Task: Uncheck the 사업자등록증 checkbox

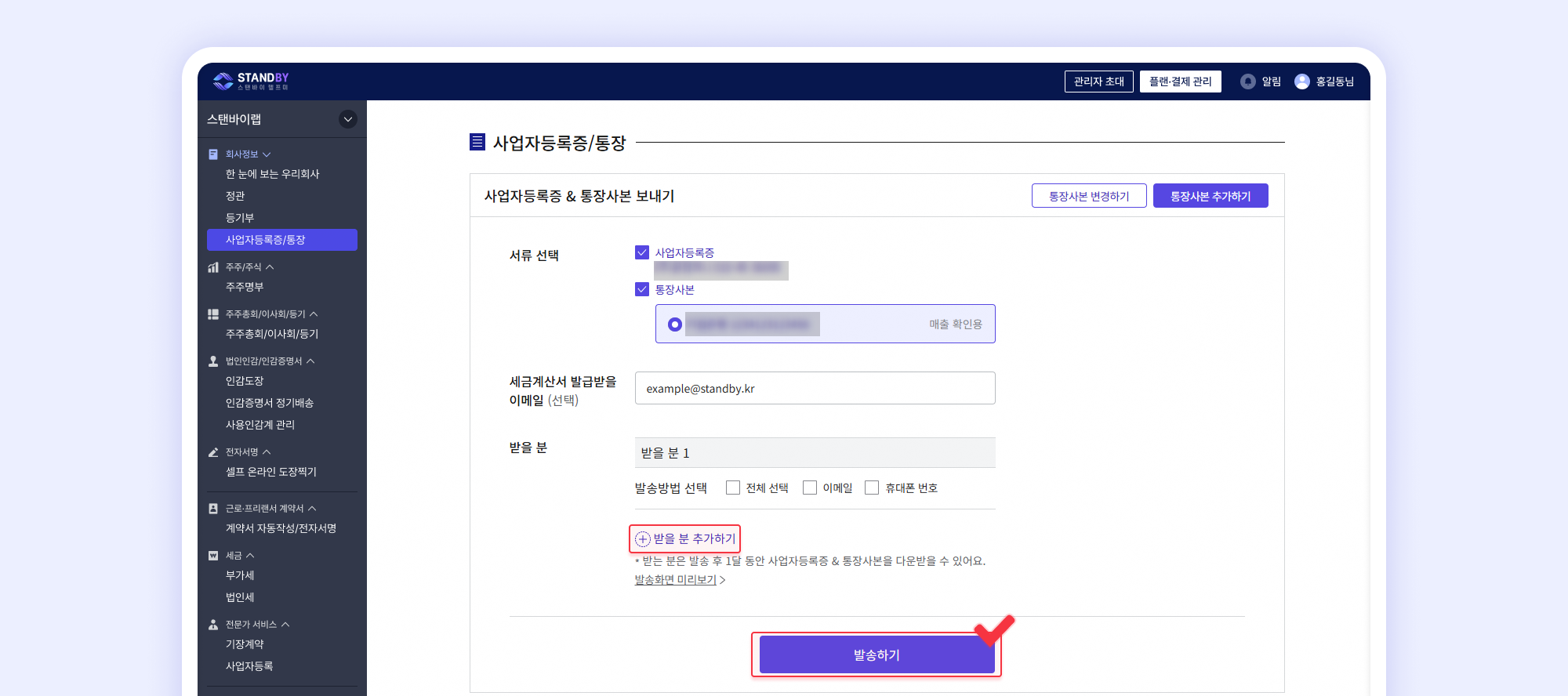Action: coord(642,252)
